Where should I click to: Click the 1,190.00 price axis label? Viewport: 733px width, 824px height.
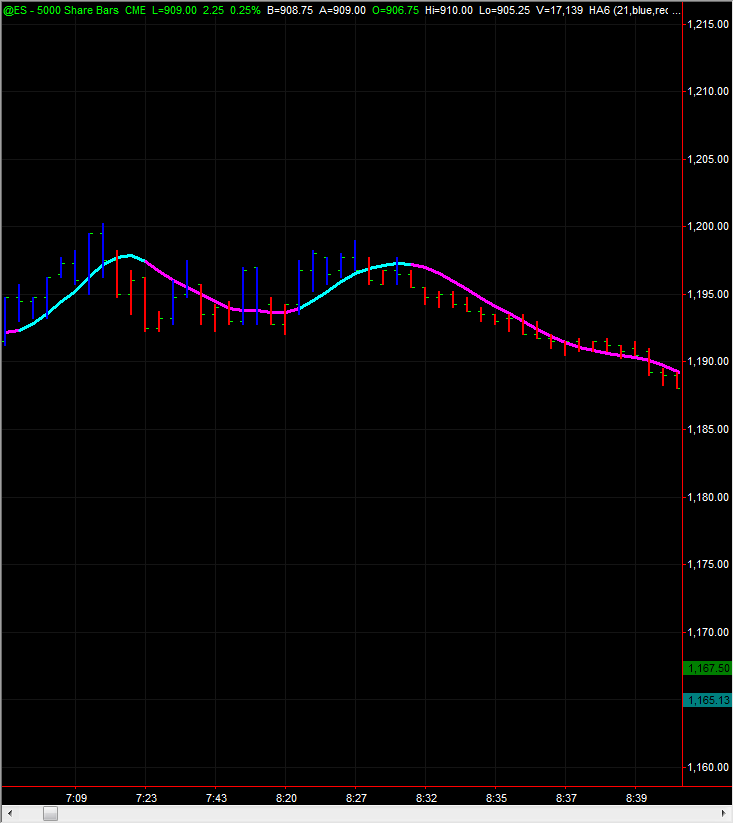[x=708, y=361]
